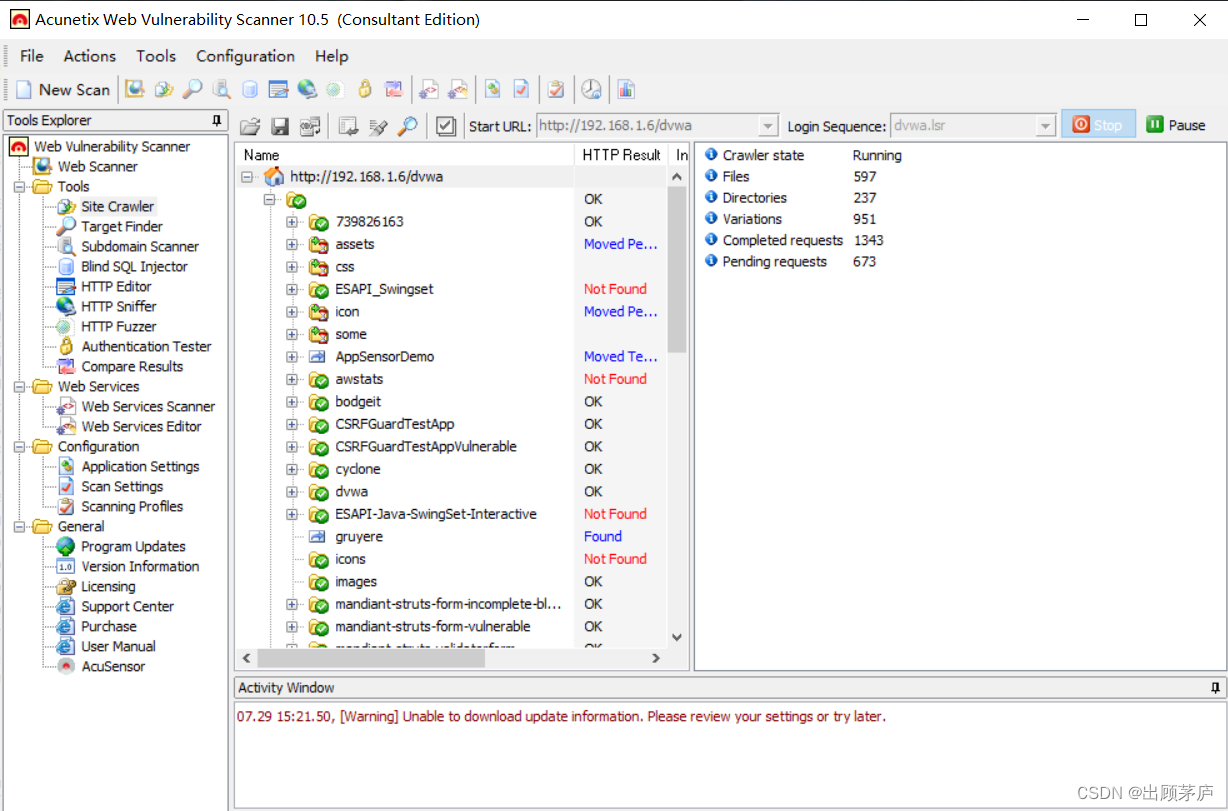
Task: Open the Start URL dropdown arrow
Action: coord(768,126)
